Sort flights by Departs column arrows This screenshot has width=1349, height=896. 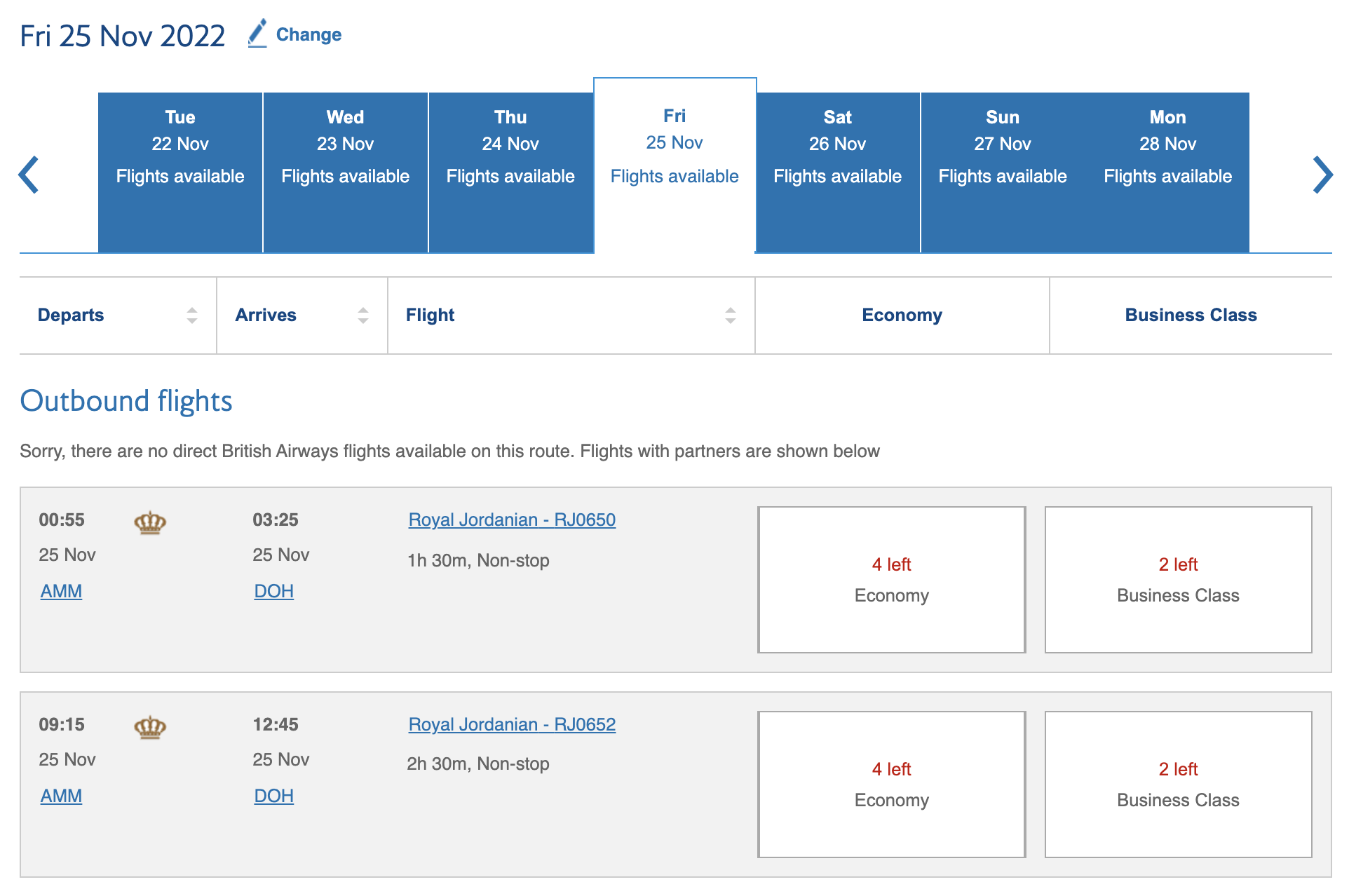point(191,315)
